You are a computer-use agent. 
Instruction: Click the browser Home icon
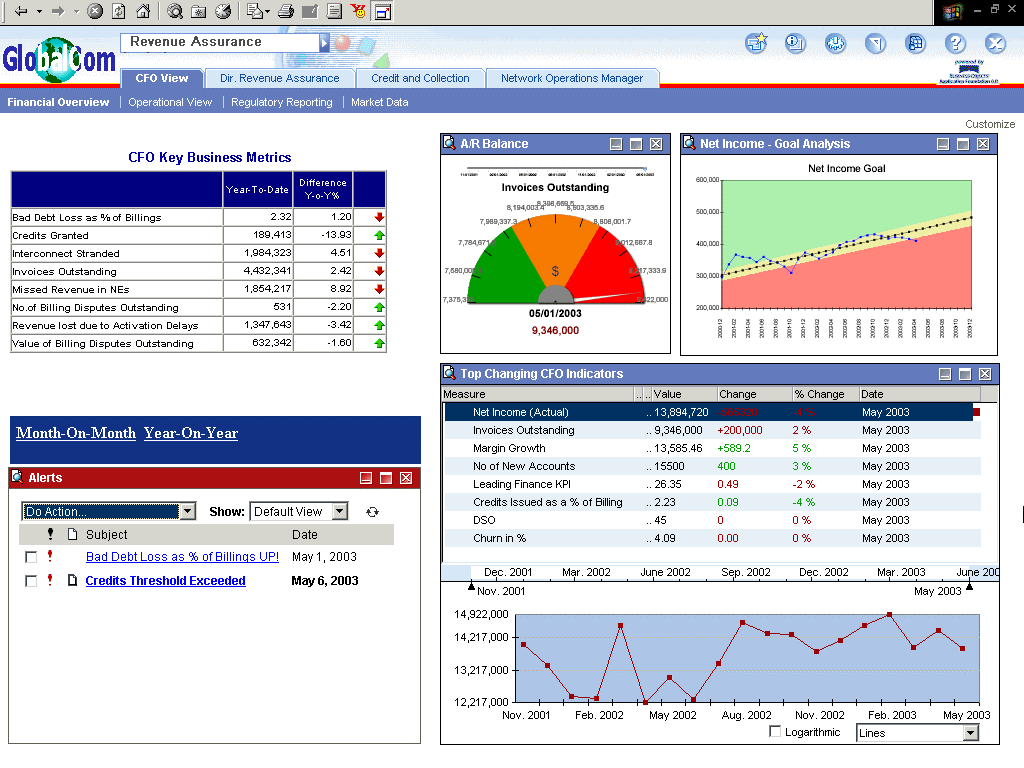point(143,11)
